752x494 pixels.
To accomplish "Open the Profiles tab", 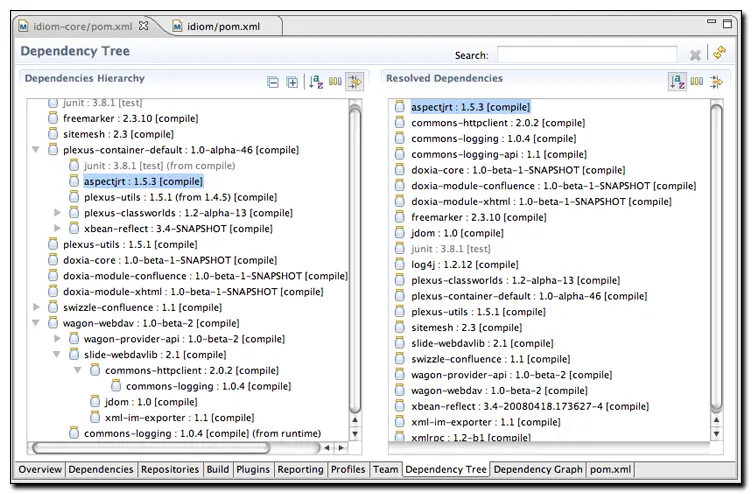I will click(x=348, y=470).
